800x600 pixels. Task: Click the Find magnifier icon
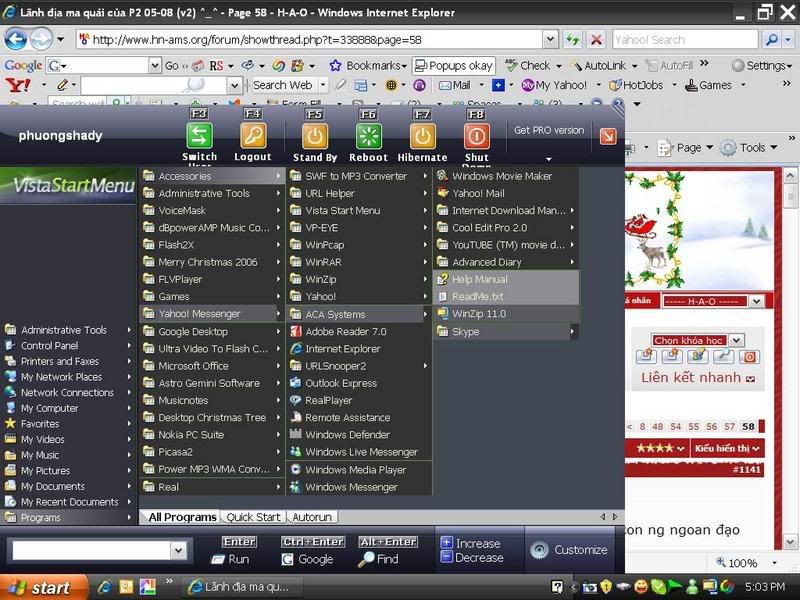367,559
